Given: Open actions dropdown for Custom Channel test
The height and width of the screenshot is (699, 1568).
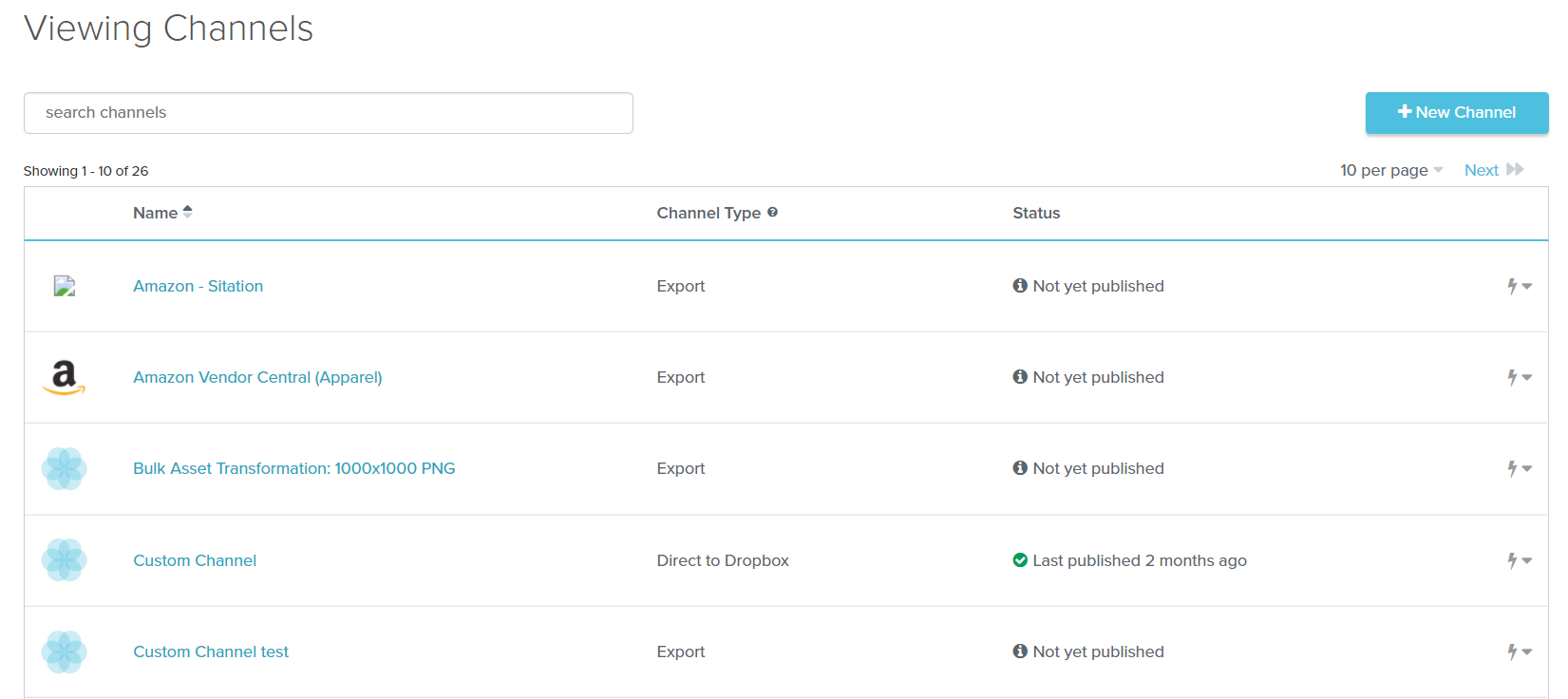Looking at the screenshot, I should tap(1520, 652).
